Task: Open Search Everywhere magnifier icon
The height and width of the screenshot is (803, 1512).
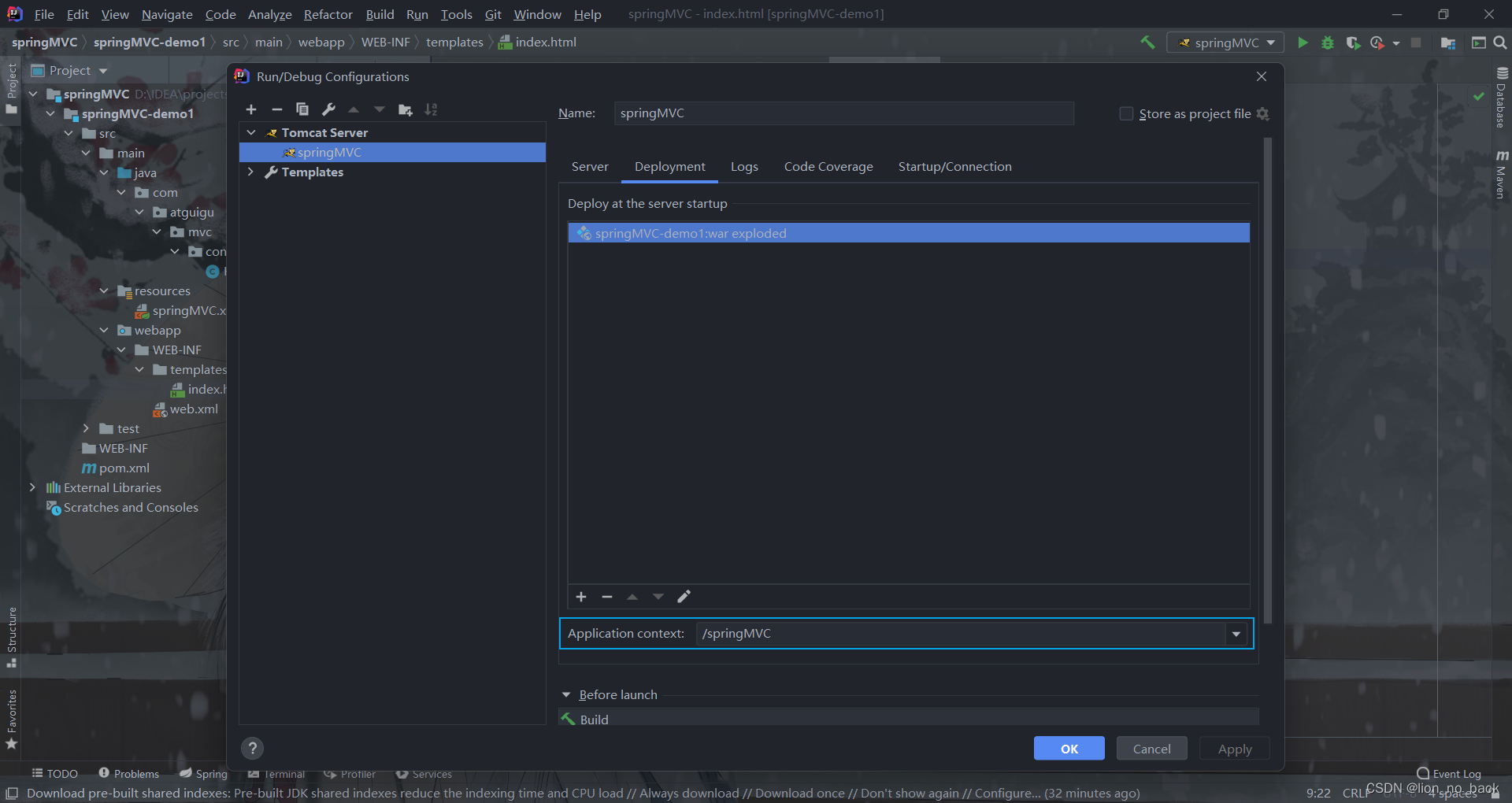Action: (x=1500, y=43)
